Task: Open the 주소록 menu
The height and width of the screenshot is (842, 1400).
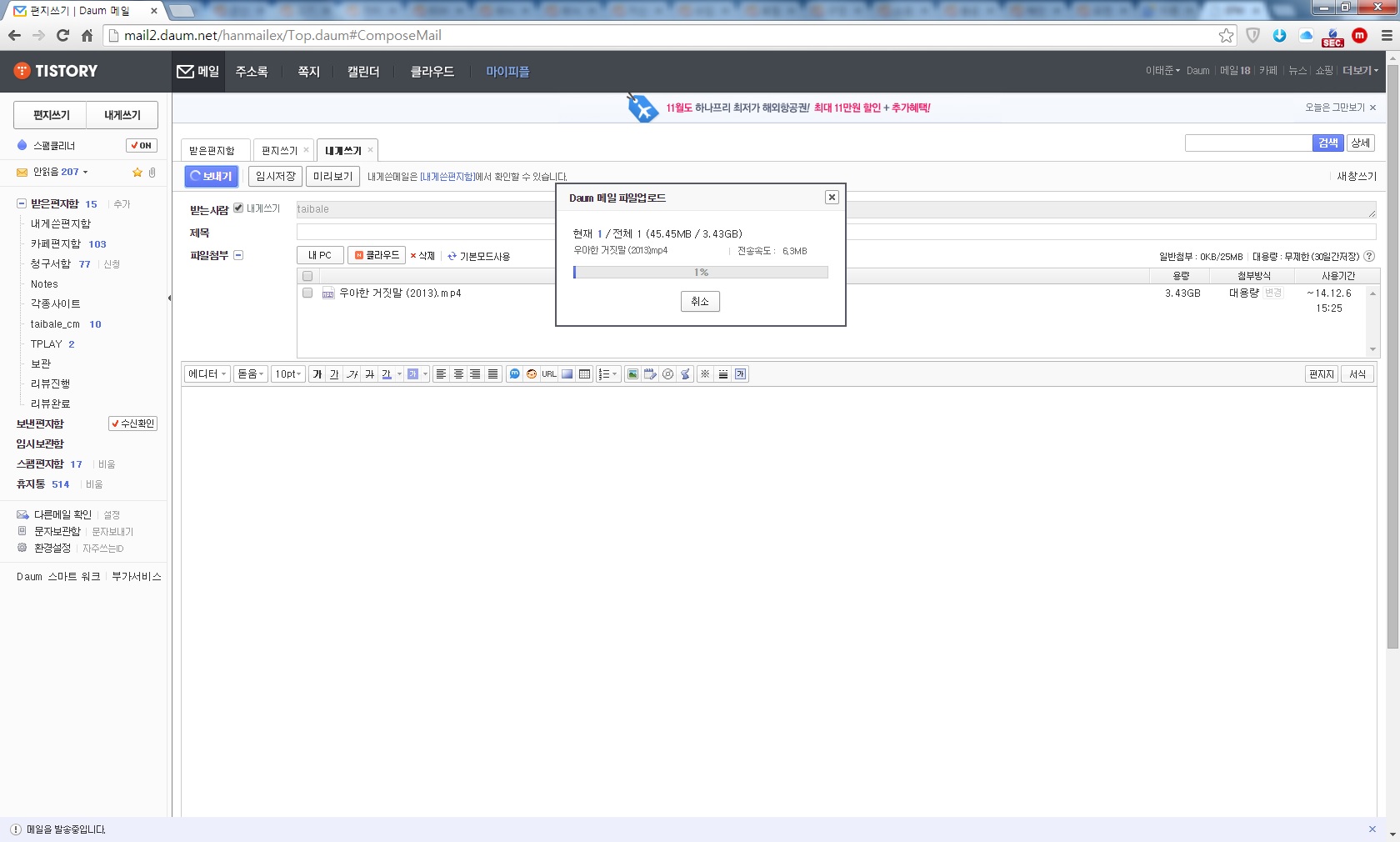Action: click(252, 72)
